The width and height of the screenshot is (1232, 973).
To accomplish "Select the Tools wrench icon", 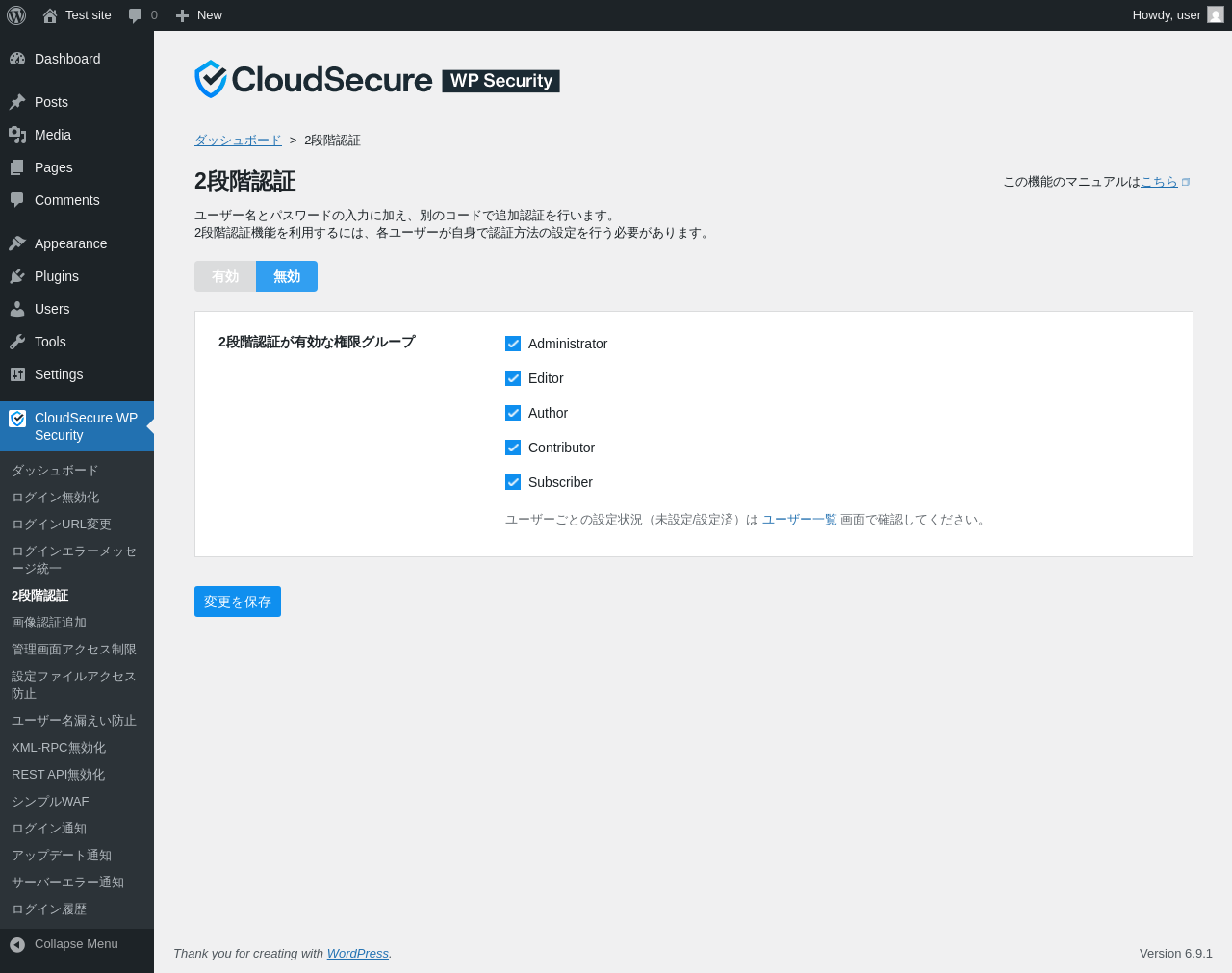I will [x=17, y=342].
